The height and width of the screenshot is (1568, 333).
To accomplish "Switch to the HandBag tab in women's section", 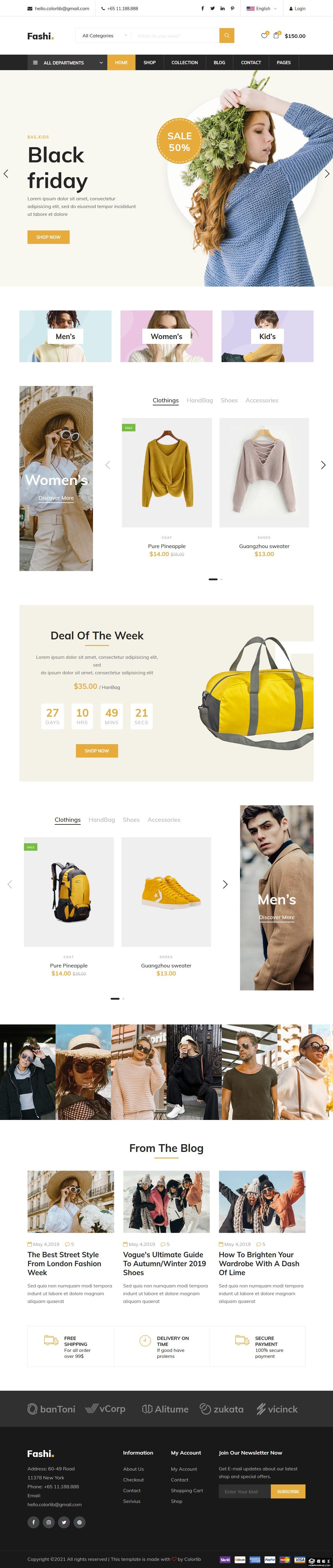I will (199, 401).
